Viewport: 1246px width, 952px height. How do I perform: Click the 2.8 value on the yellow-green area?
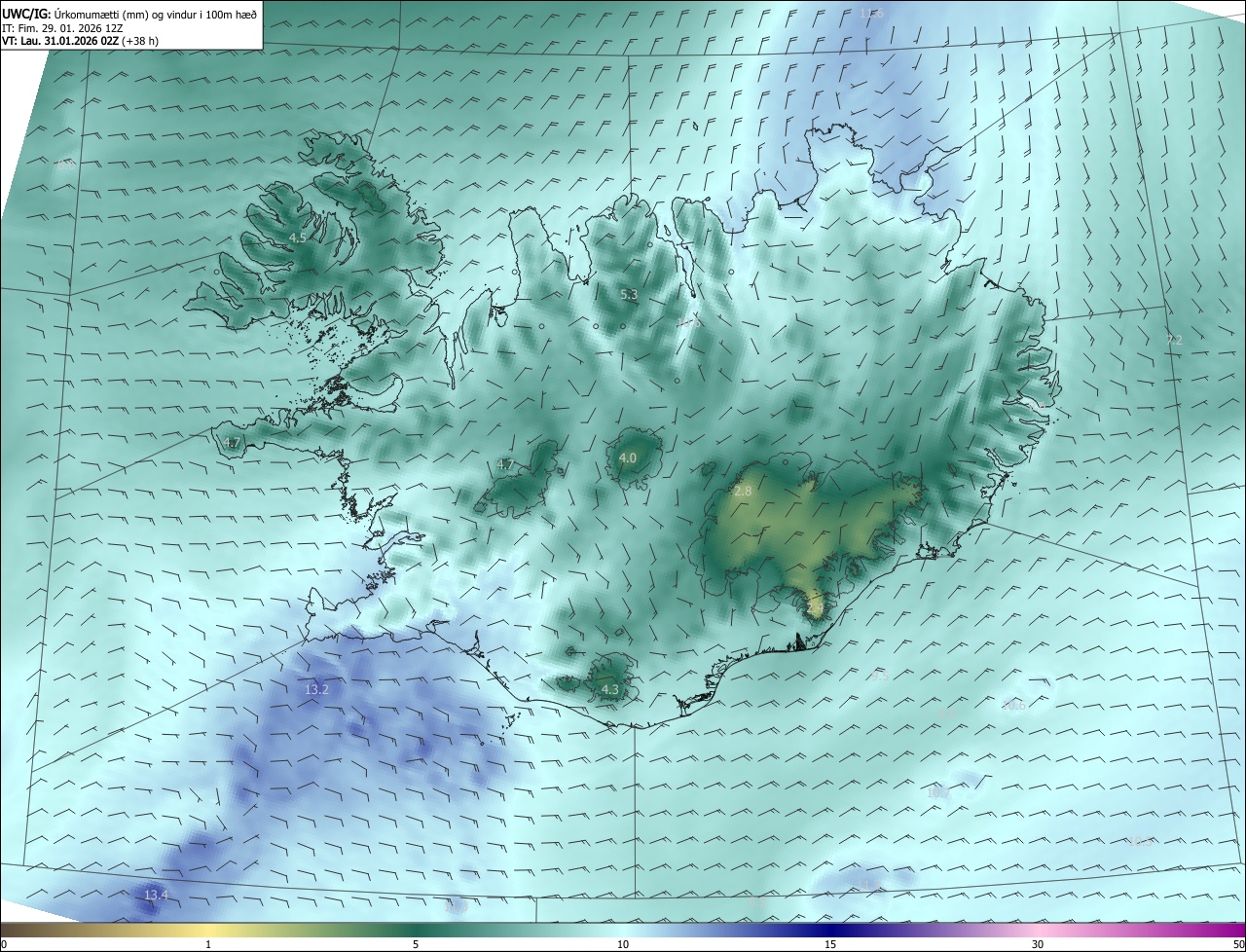[743, 492]
